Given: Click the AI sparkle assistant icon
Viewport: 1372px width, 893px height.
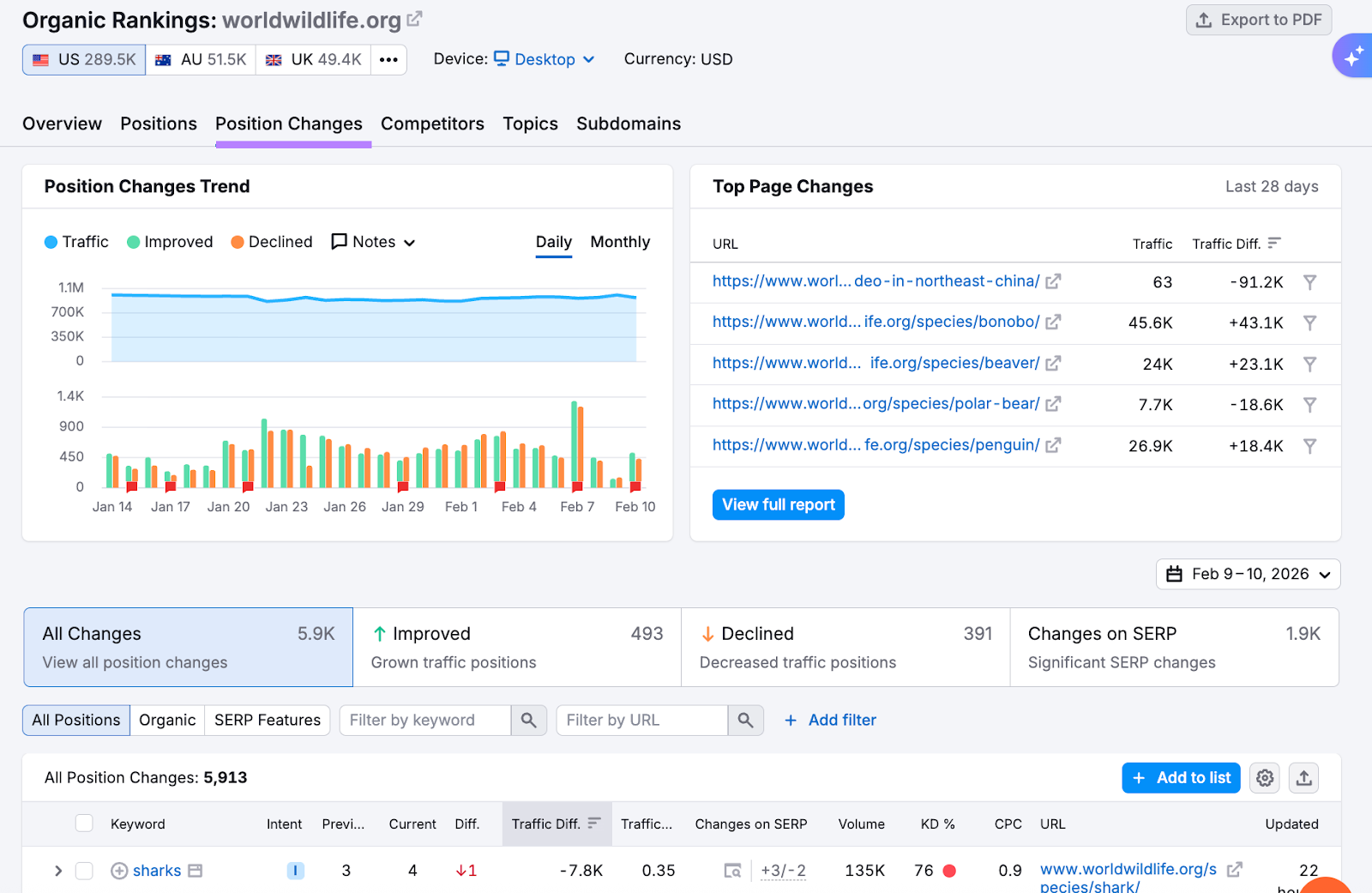Looking at the screenshot, I should 1353,57.
